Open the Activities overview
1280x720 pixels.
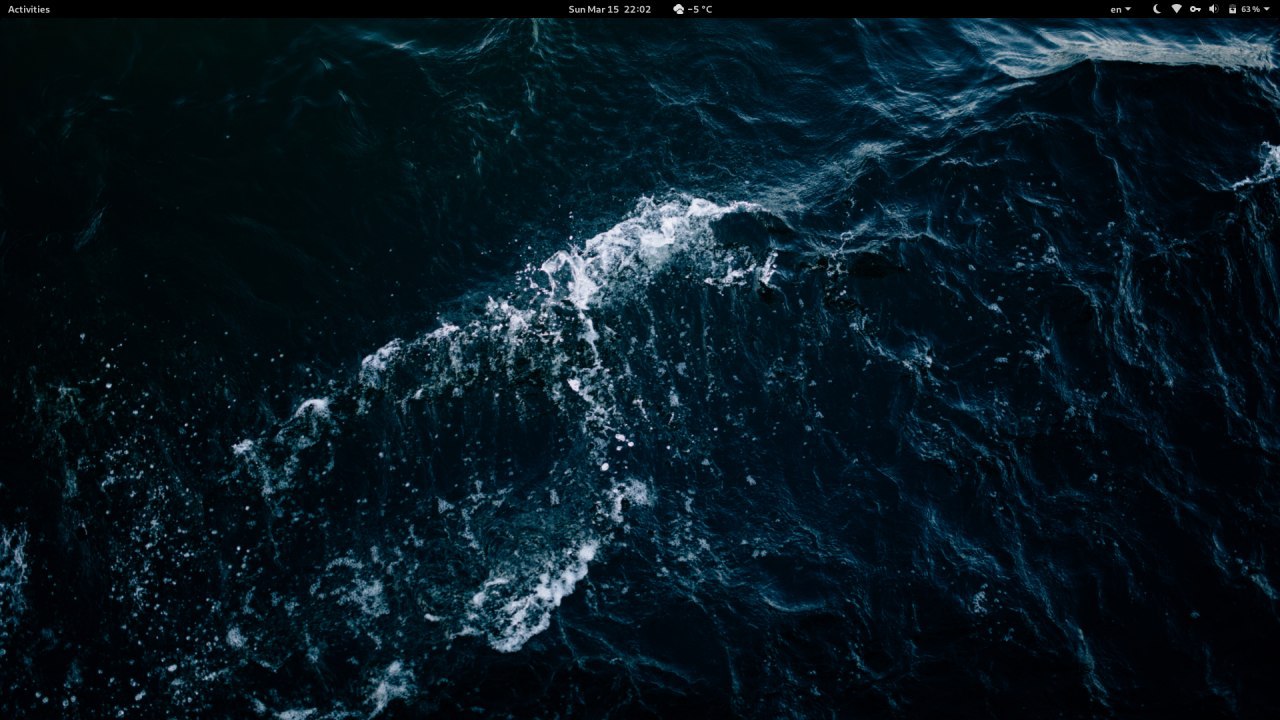(x=29, y=9)
